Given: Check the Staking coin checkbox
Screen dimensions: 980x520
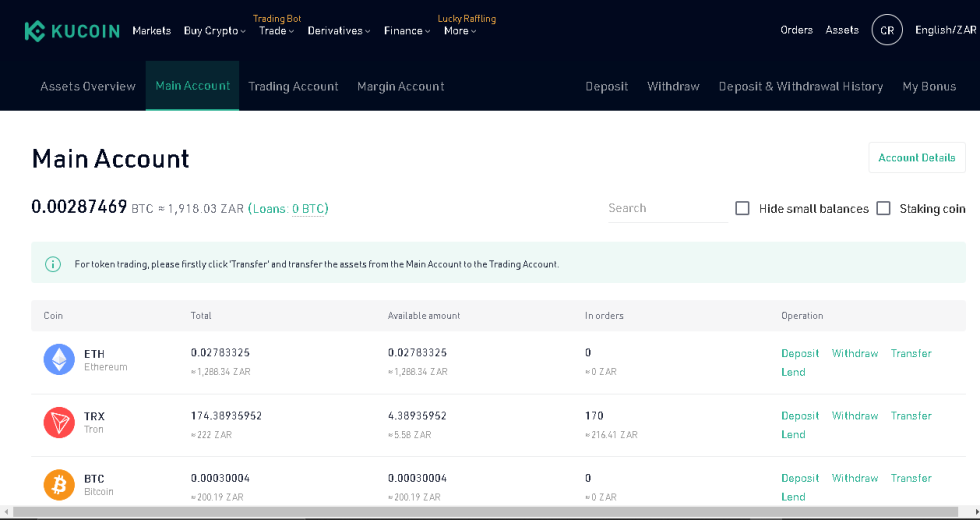Looking at the screenshot, I should click(x=883, y=208).
